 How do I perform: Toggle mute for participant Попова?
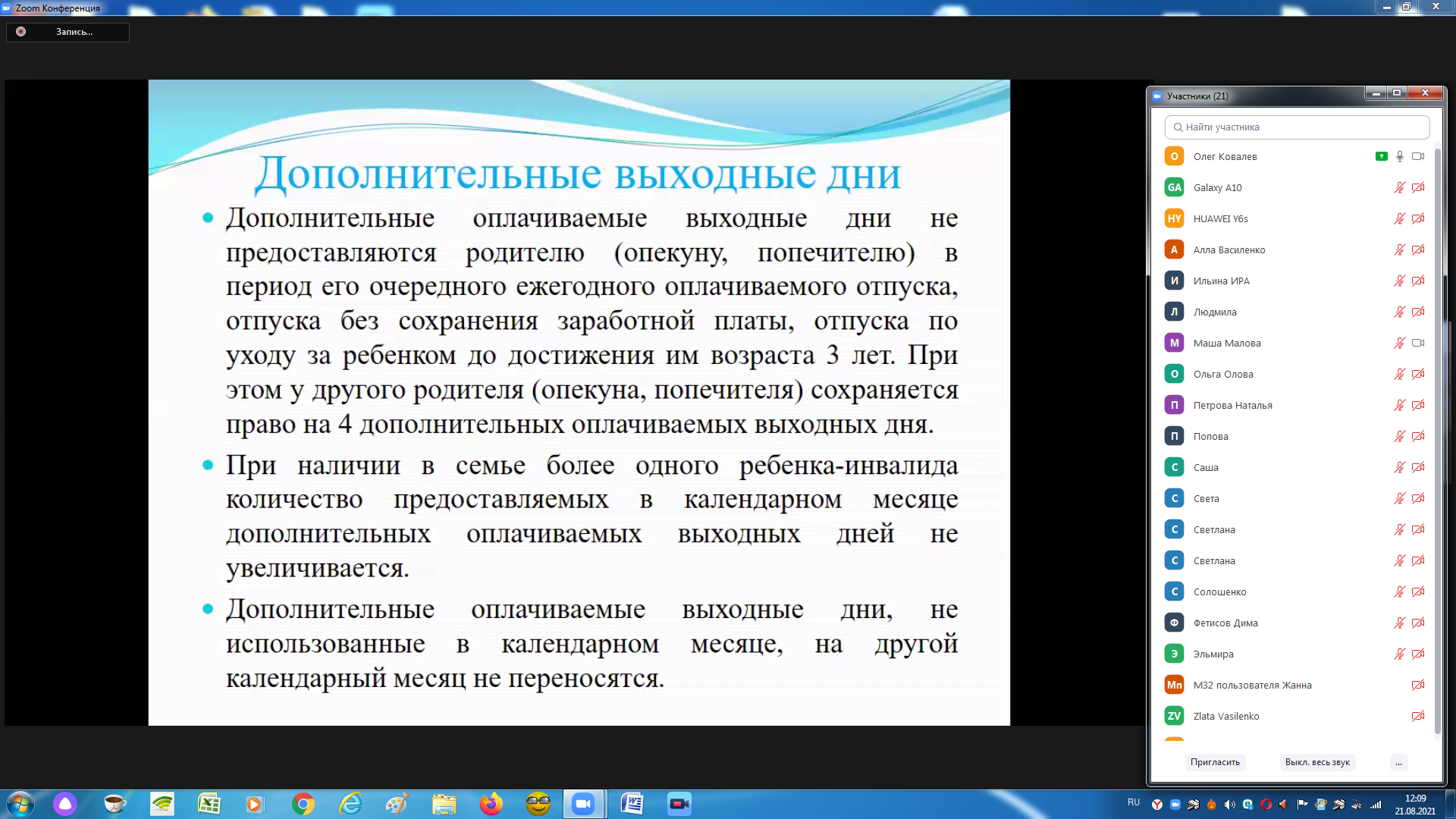(1400, 436)
